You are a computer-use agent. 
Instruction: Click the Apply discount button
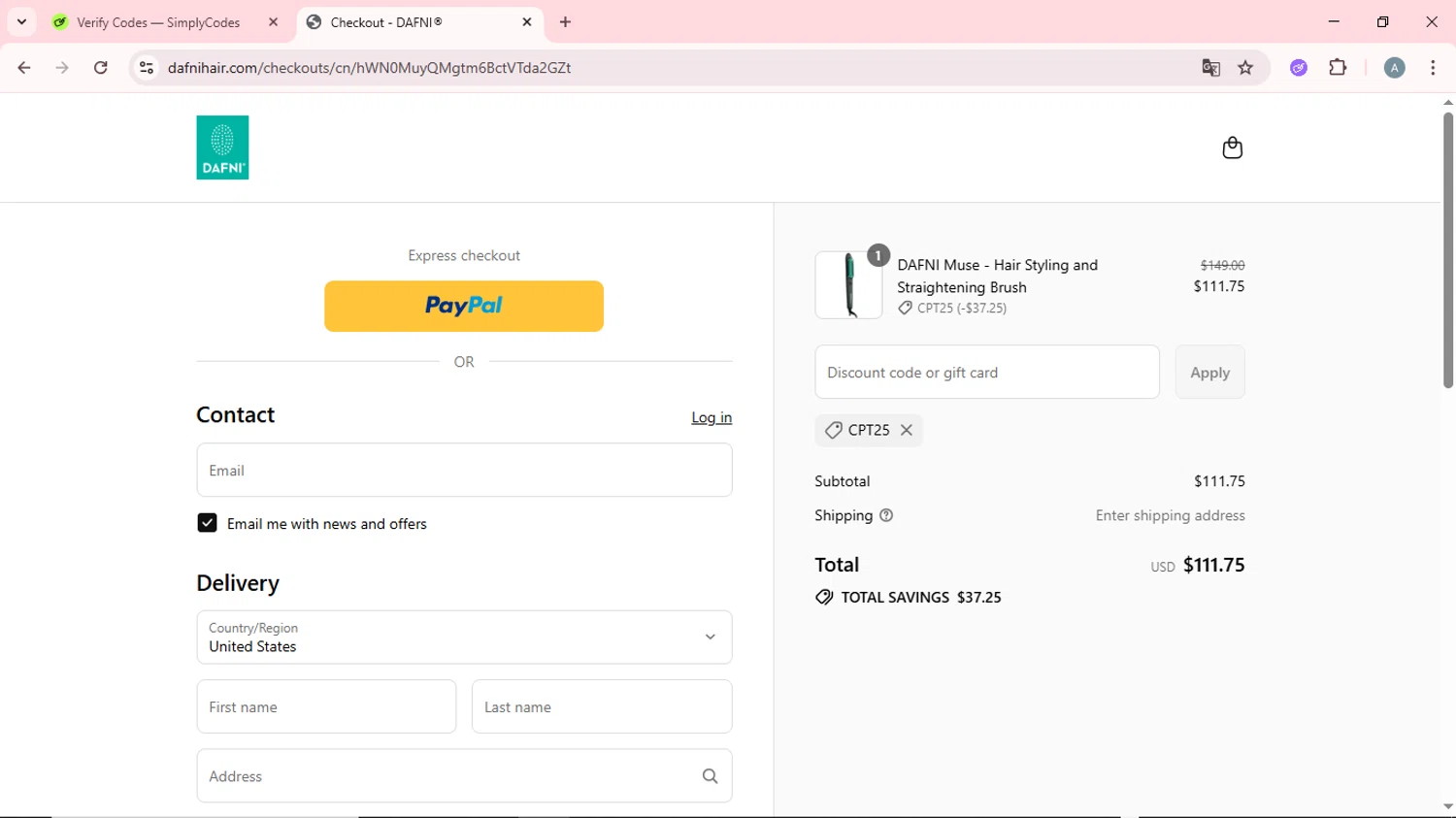coord(1209,372)
